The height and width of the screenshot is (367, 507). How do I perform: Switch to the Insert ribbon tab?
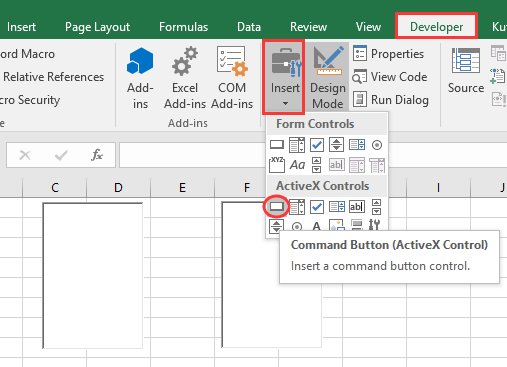[x=21, y=27]
